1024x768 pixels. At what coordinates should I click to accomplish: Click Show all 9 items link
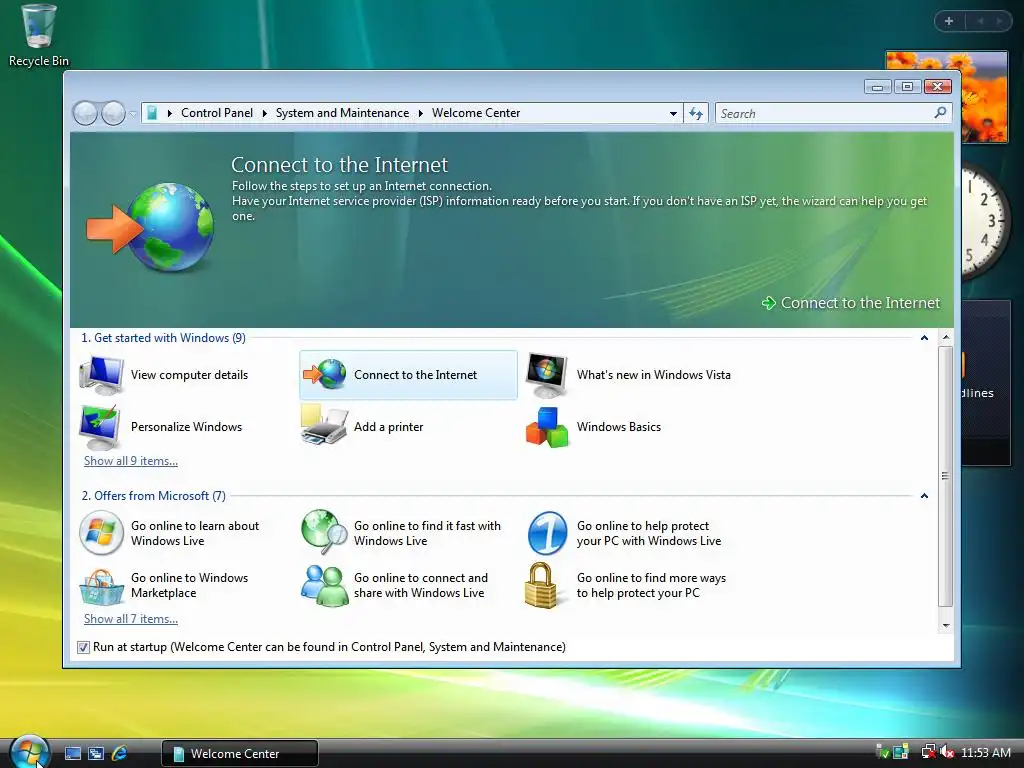[x=131, y=461]
